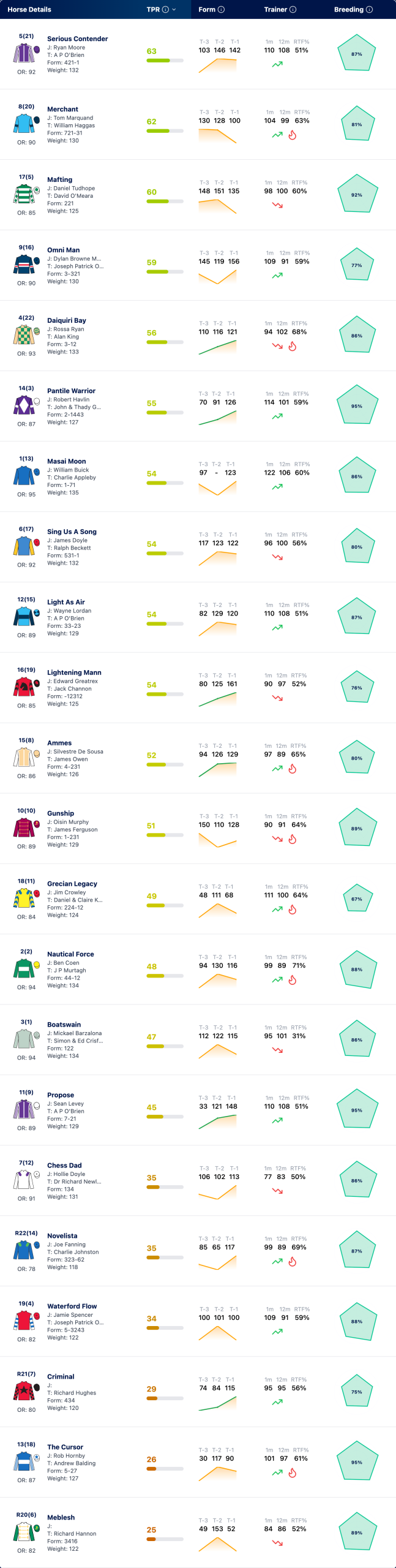Click Meblesh's 89% breeding pentagon chart
Viewport: 396px width, 1568px height.
[x=357, y=1532]
